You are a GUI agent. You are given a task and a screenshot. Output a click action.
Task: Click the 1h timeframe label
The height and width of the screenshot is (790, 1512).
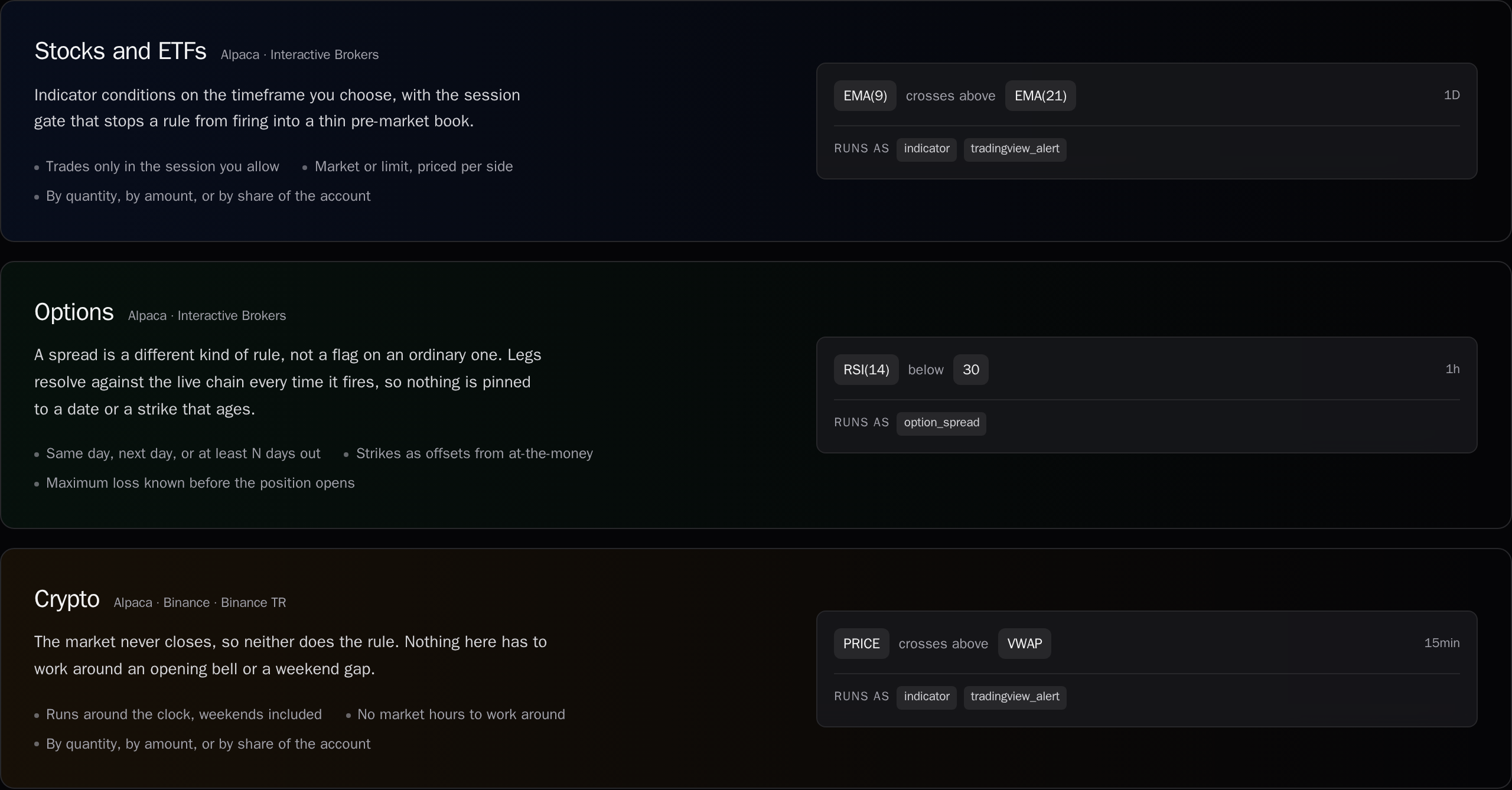click(x=1452, y=369)
